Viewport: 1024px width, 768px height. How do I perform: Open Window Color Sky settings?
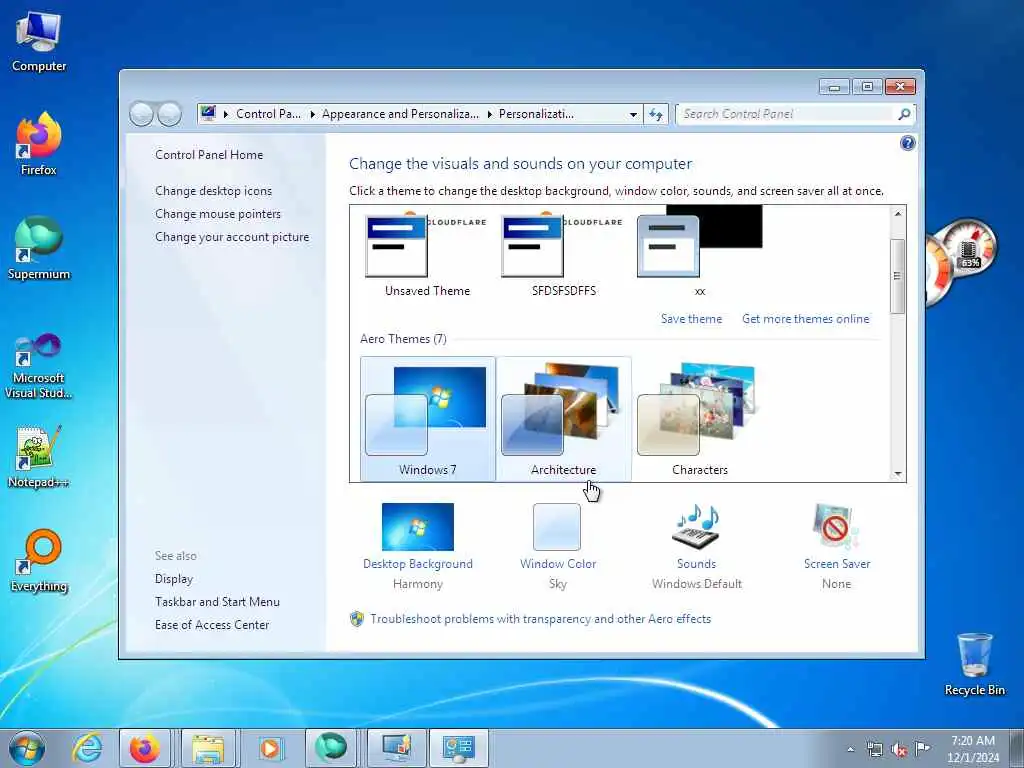[557, 546]
